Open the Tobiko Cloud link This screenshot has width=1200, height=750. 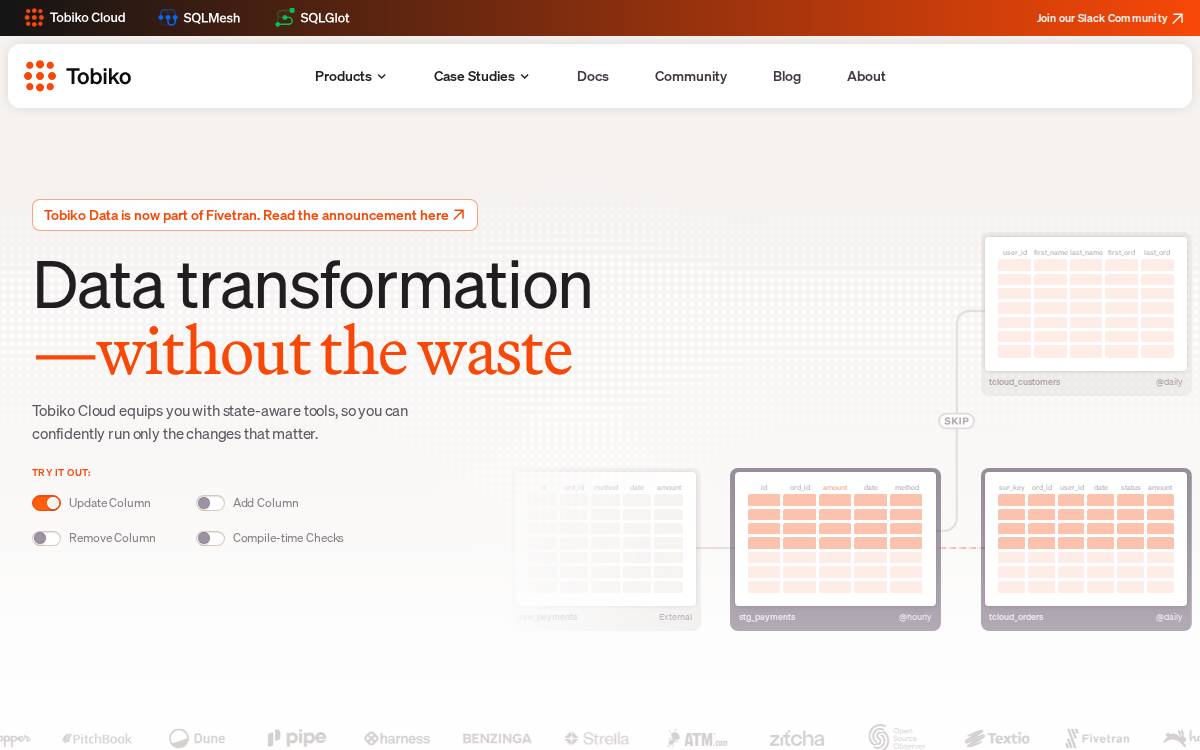(75, 17)
